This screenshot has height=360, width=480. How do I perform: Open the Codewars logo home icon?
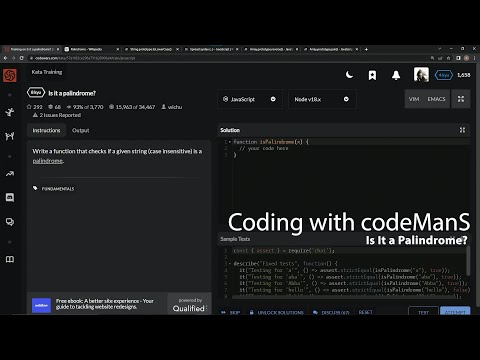pyautogui.click(x=10, y=75)
